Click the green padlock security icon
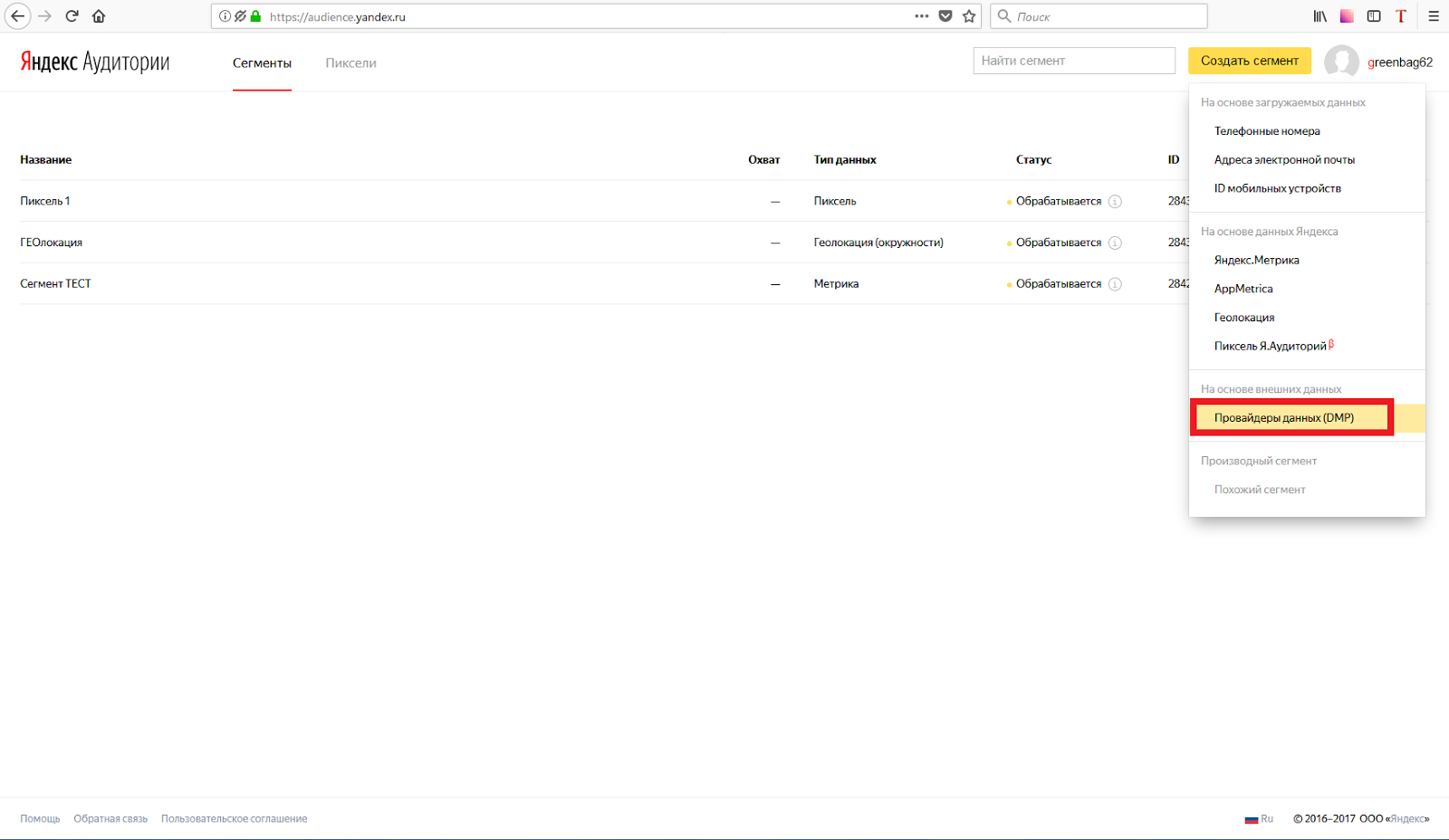 click(x=255, y=16)
